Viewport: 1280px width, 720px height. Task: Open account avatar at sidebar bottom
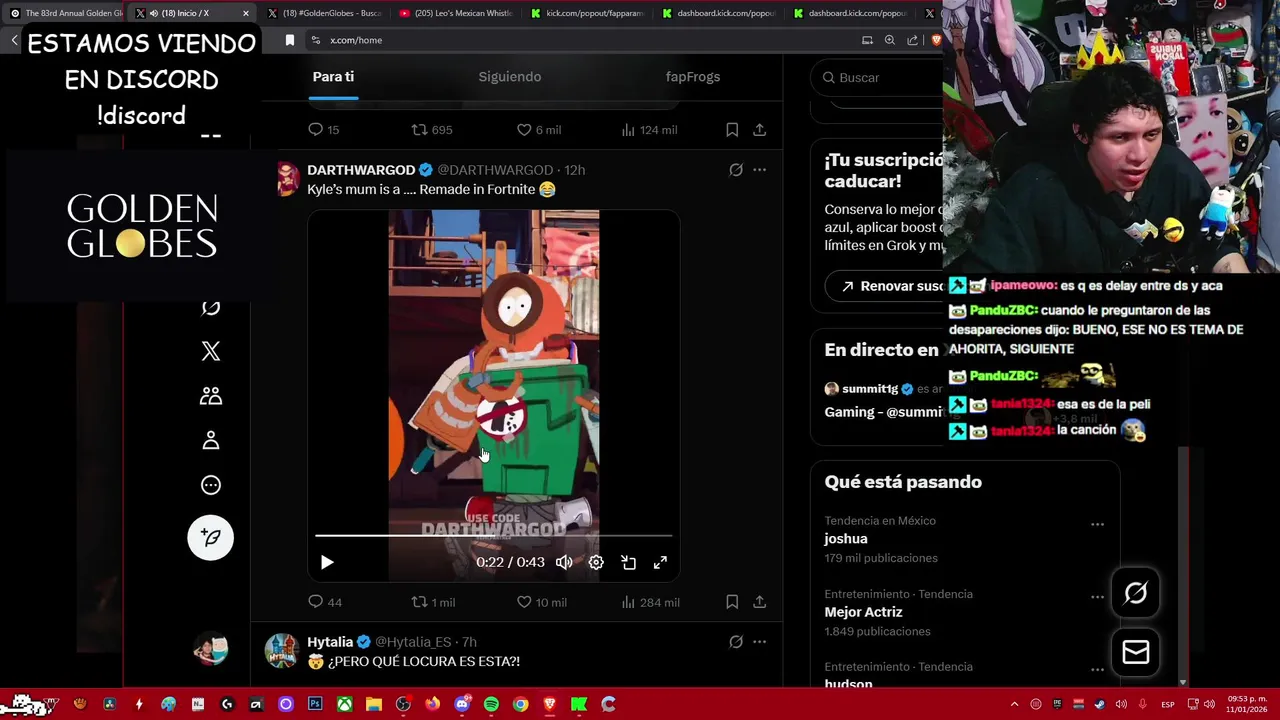tap(210, 649)
